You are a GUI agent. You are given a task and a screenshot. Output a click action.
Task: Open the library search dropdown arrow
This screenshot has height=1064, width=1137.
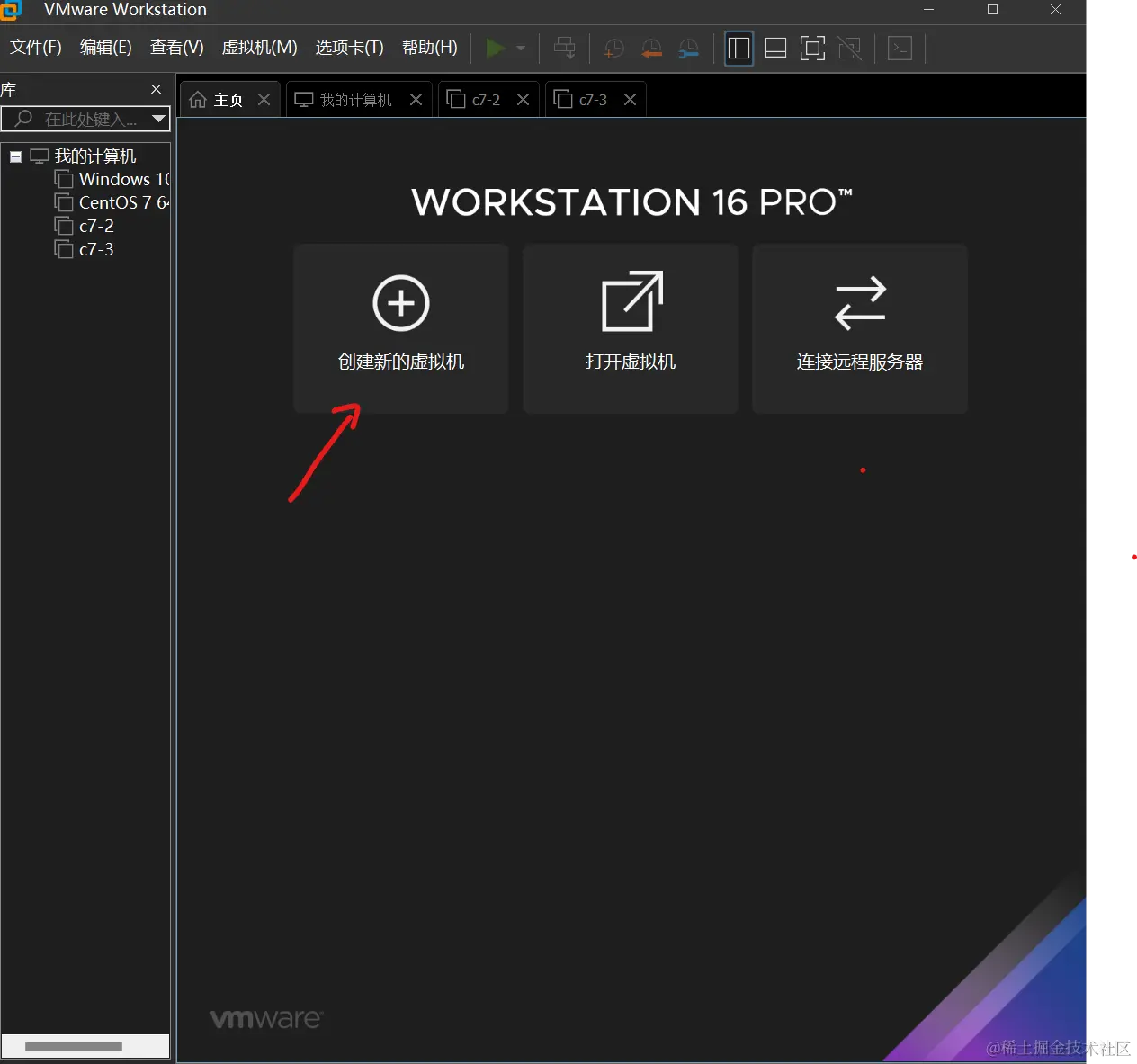159,119
